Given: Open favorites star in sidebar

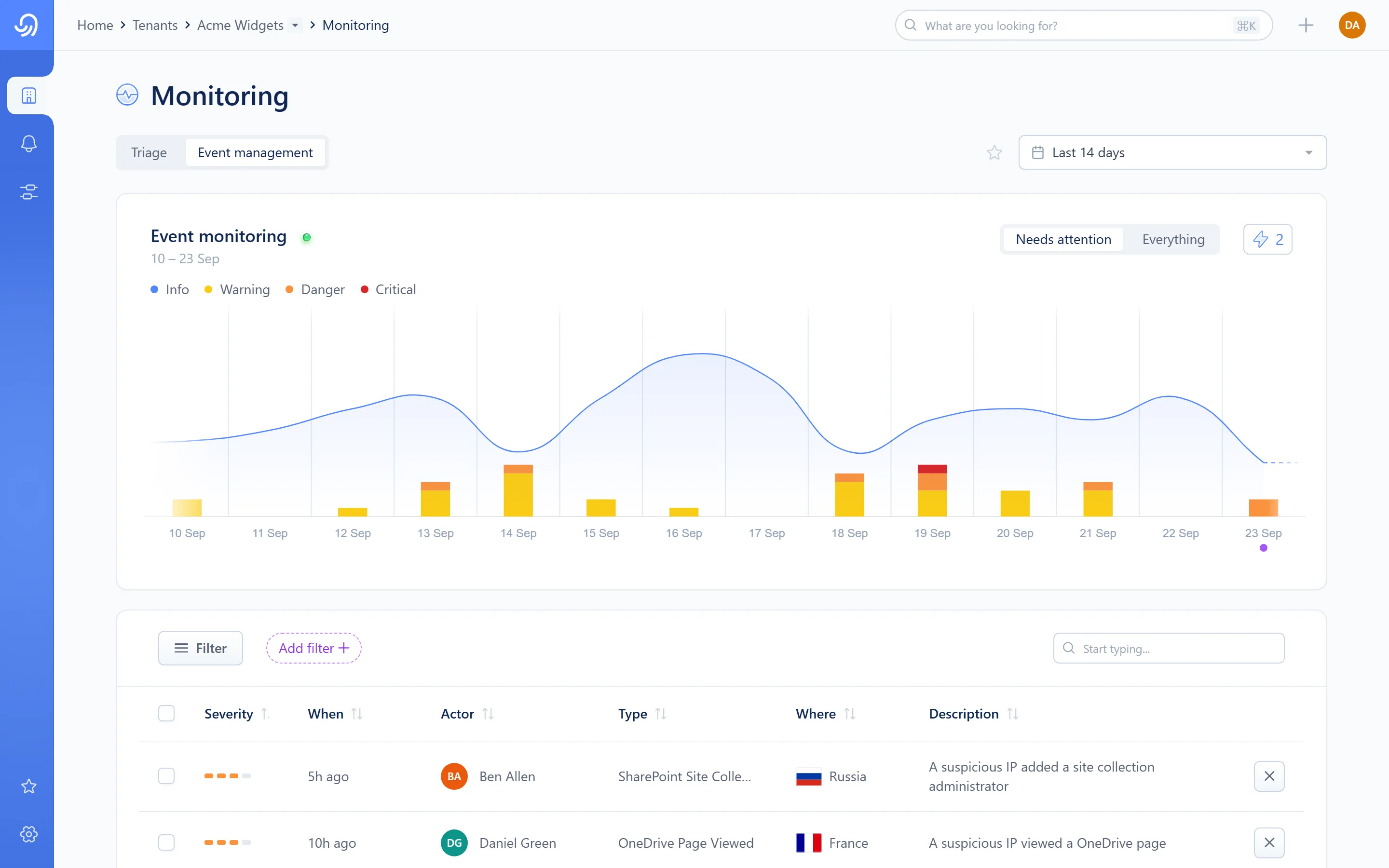Looking at the screenshot, I should (x=29, y=786).
